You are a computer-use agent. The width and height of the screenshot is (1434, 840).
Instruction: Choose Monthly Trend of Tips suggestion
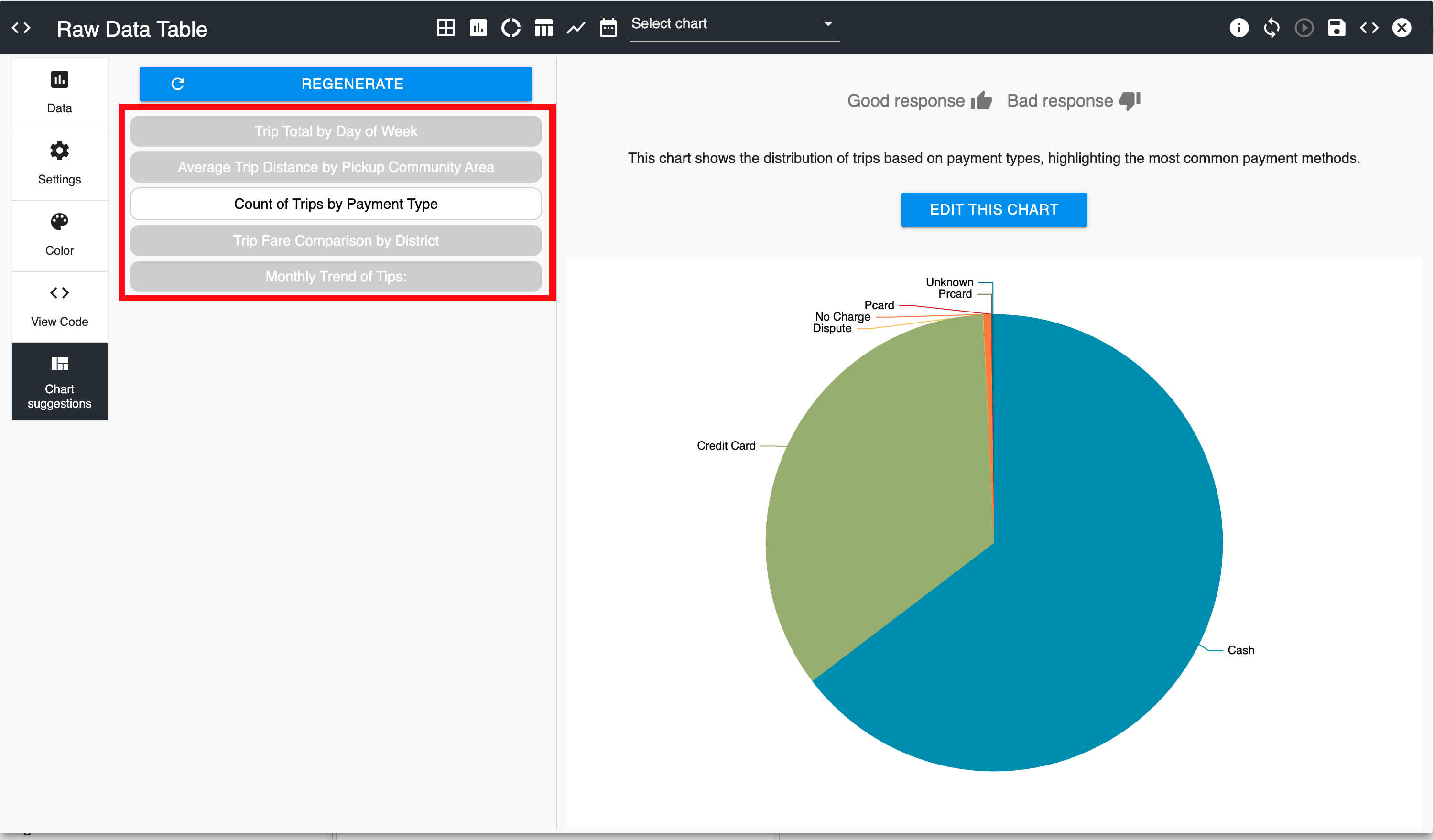(336, 276)
